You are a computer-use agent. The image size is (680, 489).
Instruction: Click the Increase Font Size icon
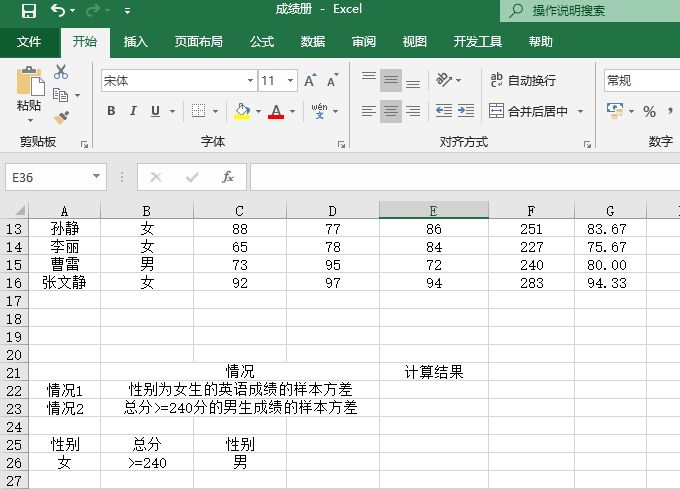click(x=310, y=81)
